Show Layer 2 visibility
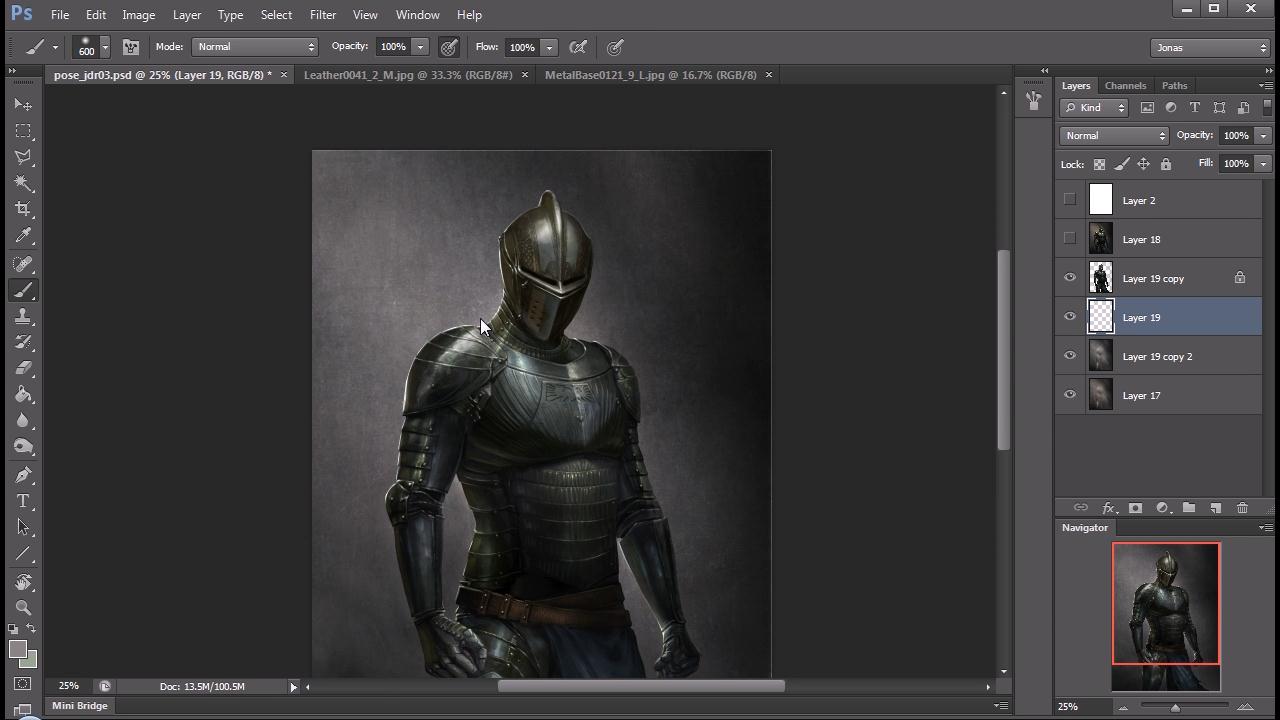The image size is (1280, 720). coord(1070,199)
